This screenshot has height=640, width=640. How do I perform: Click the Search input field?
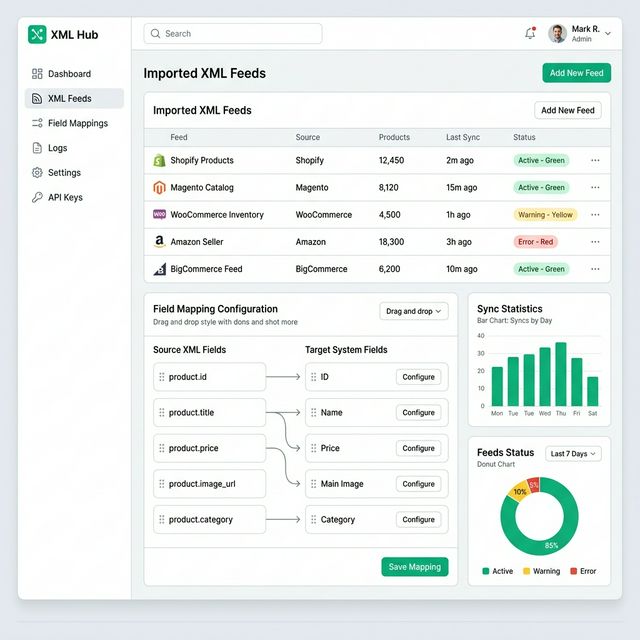pyautogui.click(x=233, y=34)
